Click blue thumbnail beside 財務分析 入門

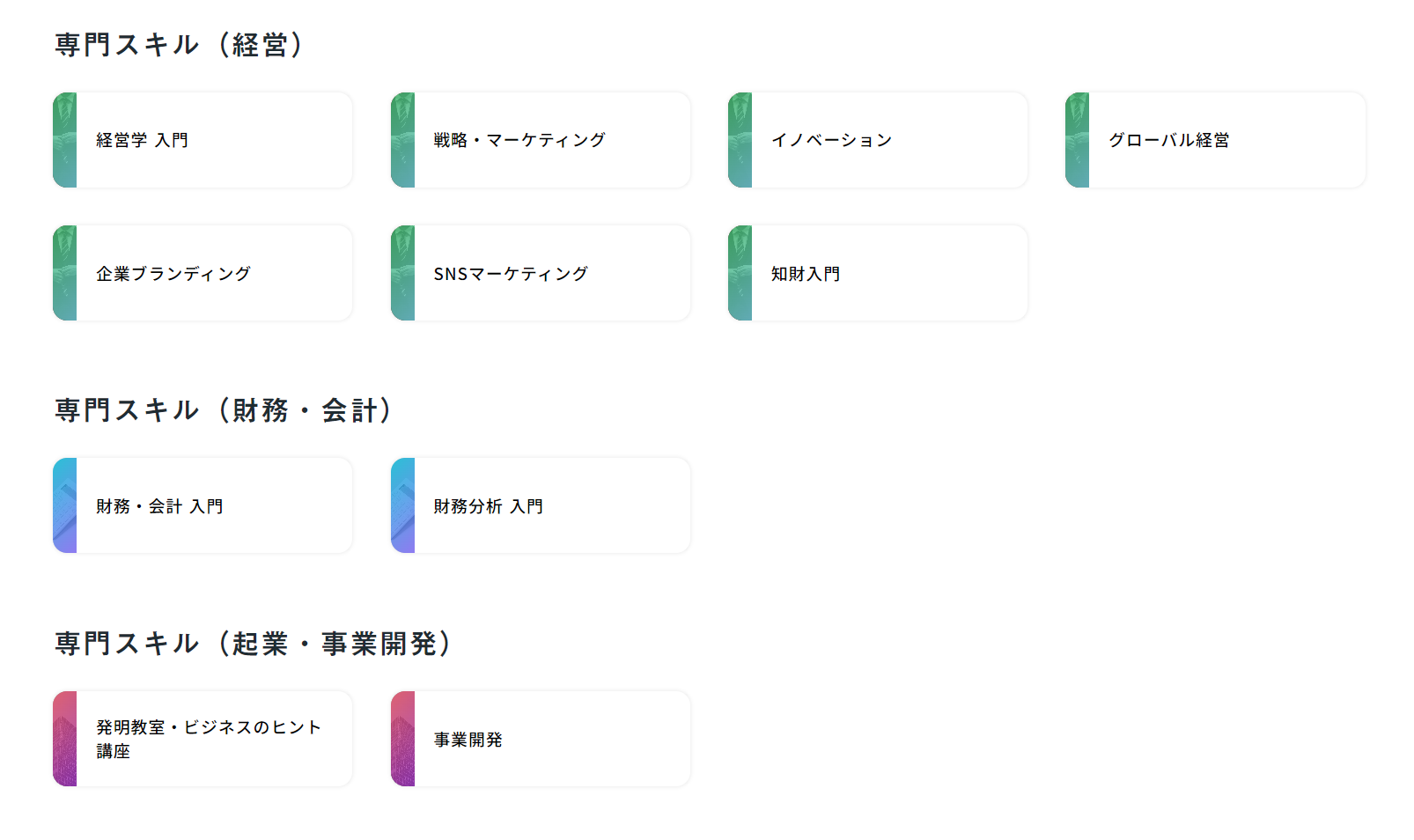[x=403, y=506]
